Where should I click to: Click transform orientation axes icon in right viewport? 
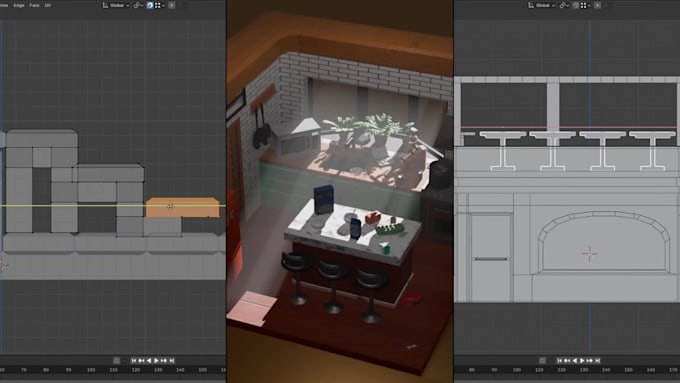(531, 5)
